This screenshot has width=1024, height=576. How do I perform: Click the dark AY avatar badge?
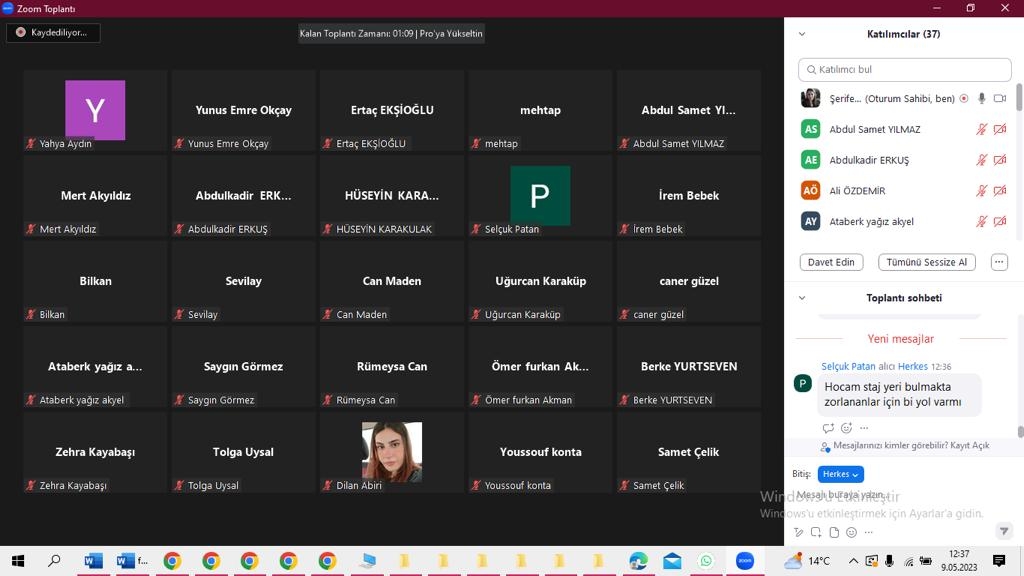point(810,221)
